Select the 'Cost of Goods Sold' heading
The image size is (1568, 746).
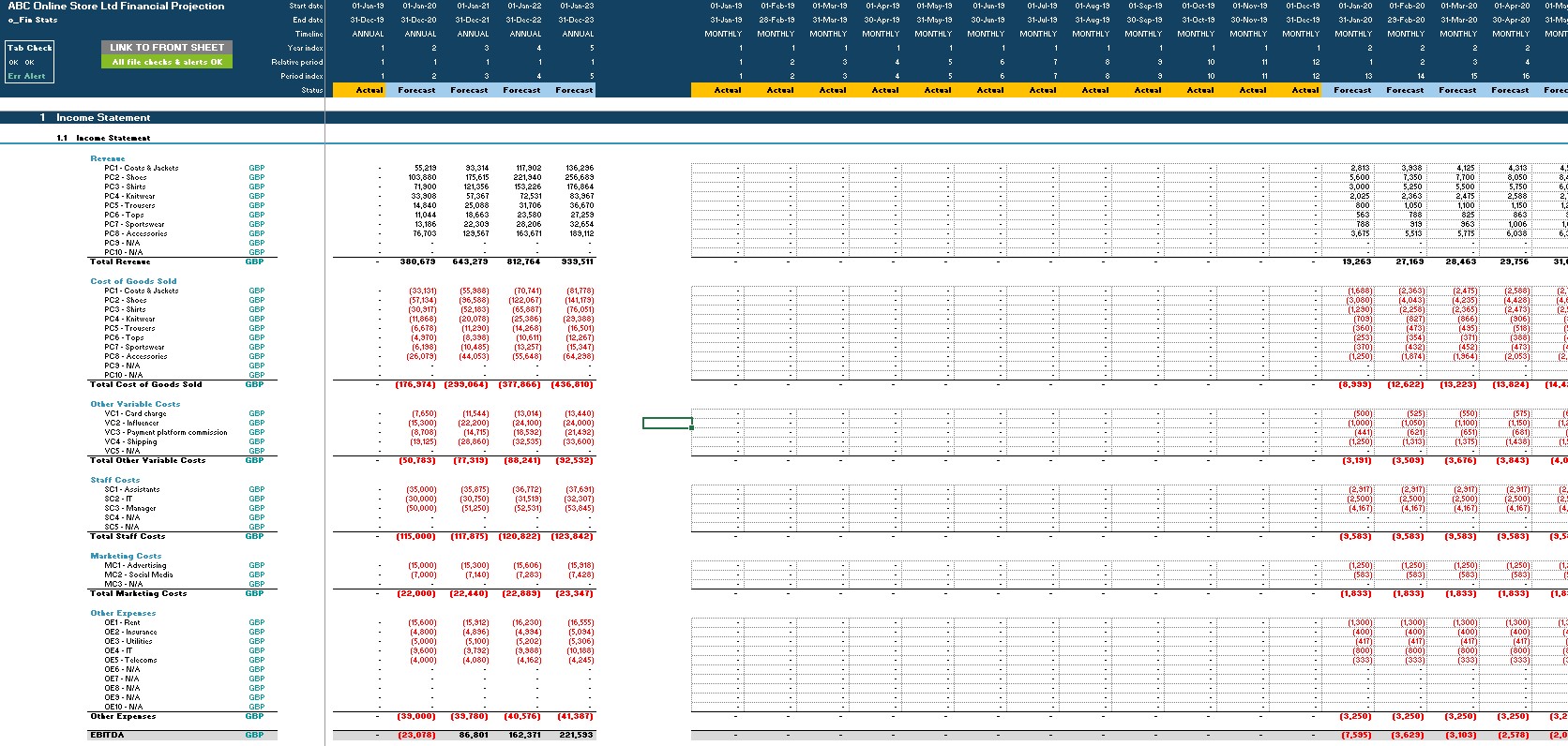tap(133, 281)
